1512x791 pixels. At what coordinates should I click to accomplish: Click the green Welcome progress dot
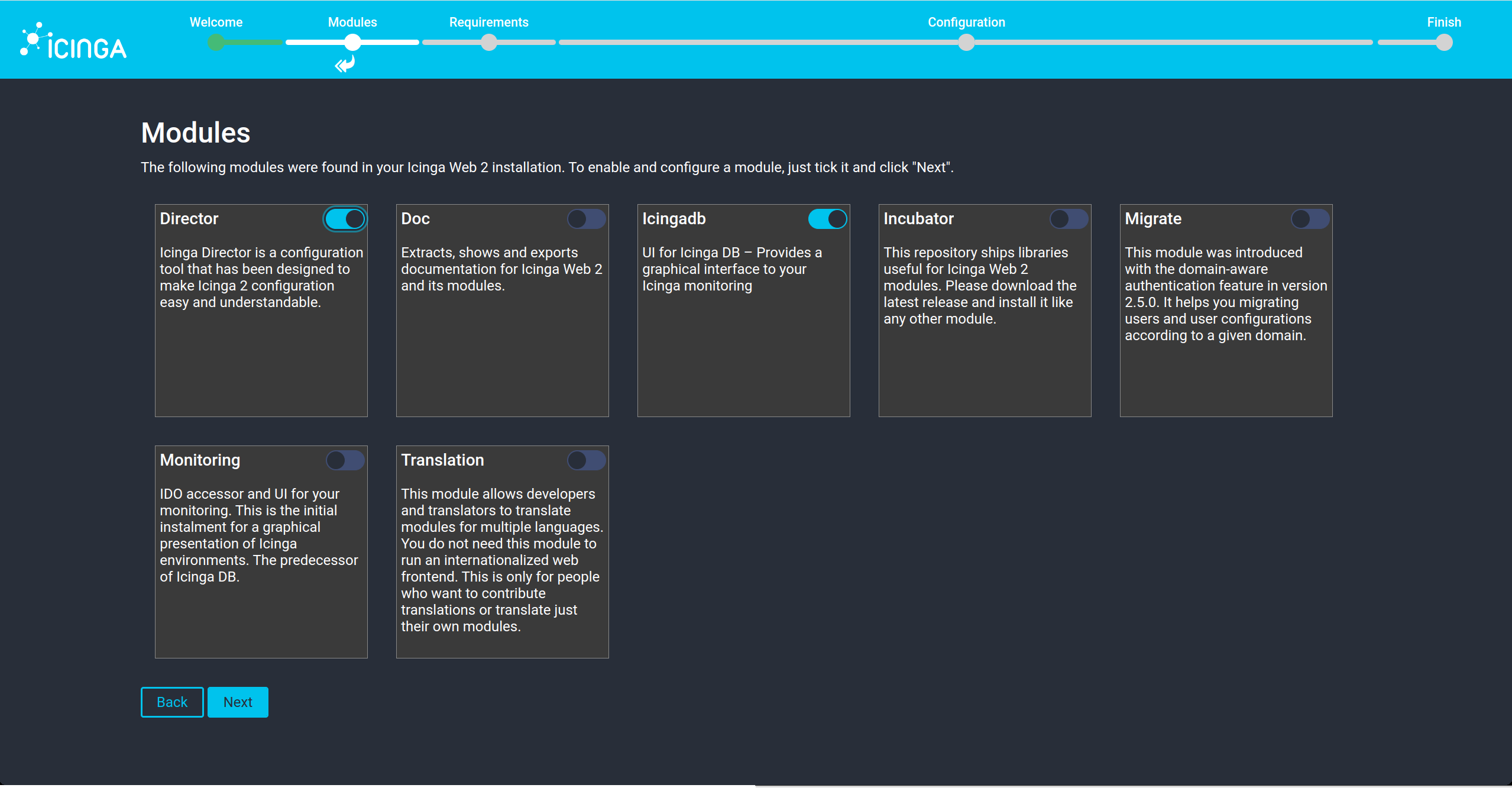click(x=216, y=43)
